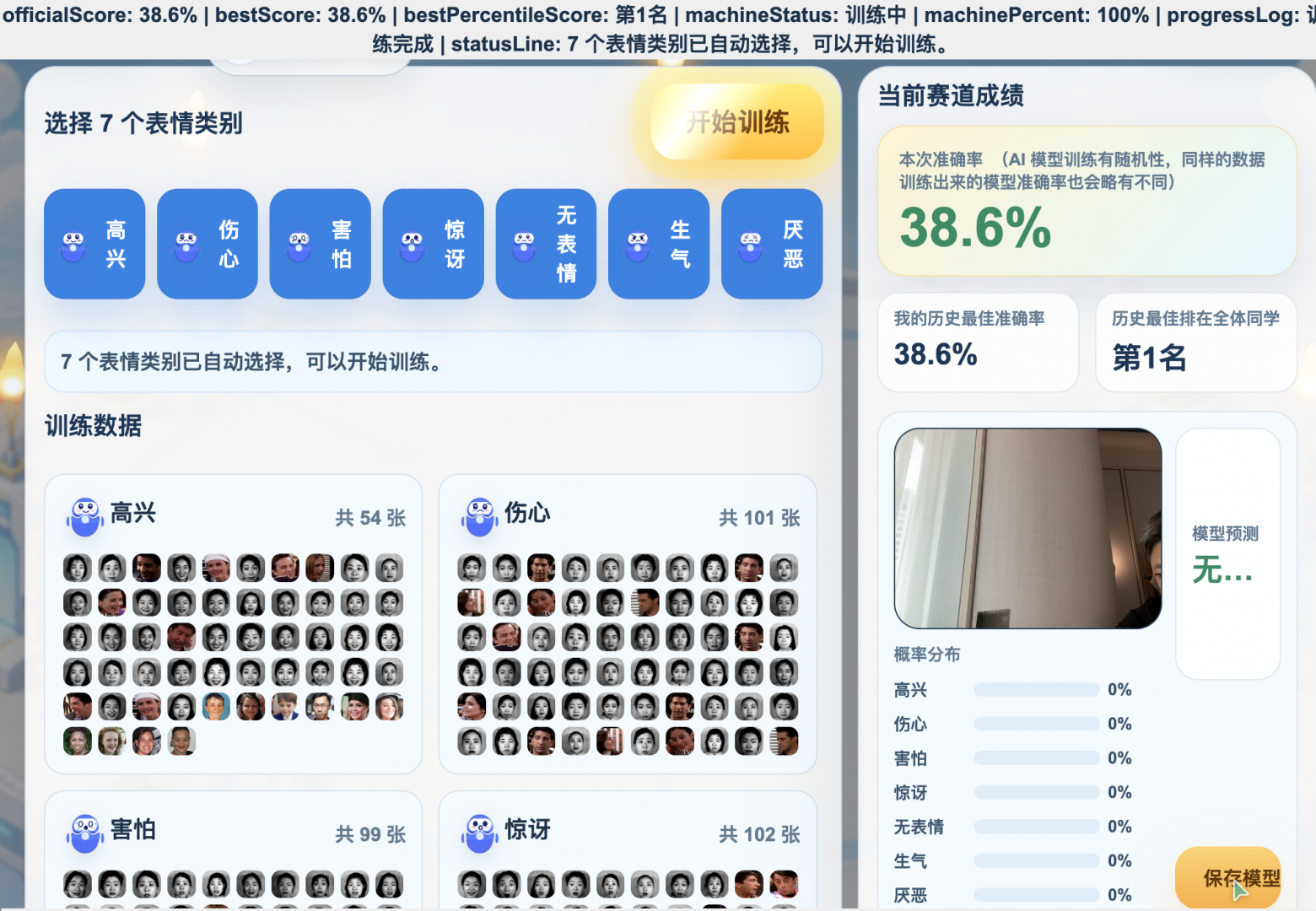Click the robot icon beside 伤心 card title

(x=480, y=516)
